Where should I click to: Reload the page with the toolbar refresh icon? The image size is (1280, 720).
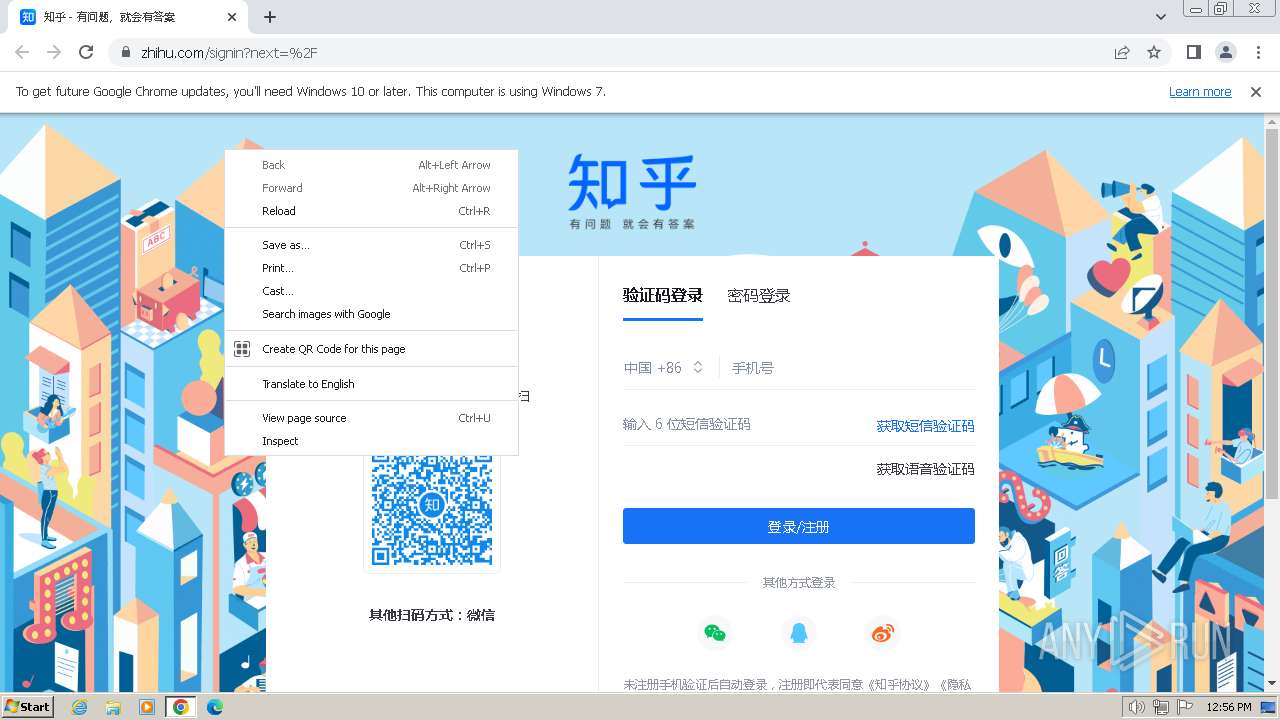pyautogui.click(x=86, y=52)
